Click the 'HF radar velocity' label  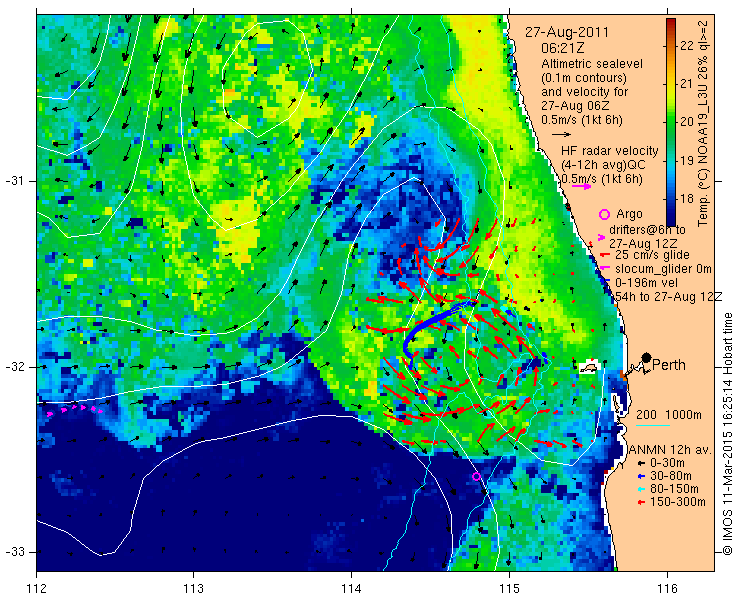click(x=610, y=151)
